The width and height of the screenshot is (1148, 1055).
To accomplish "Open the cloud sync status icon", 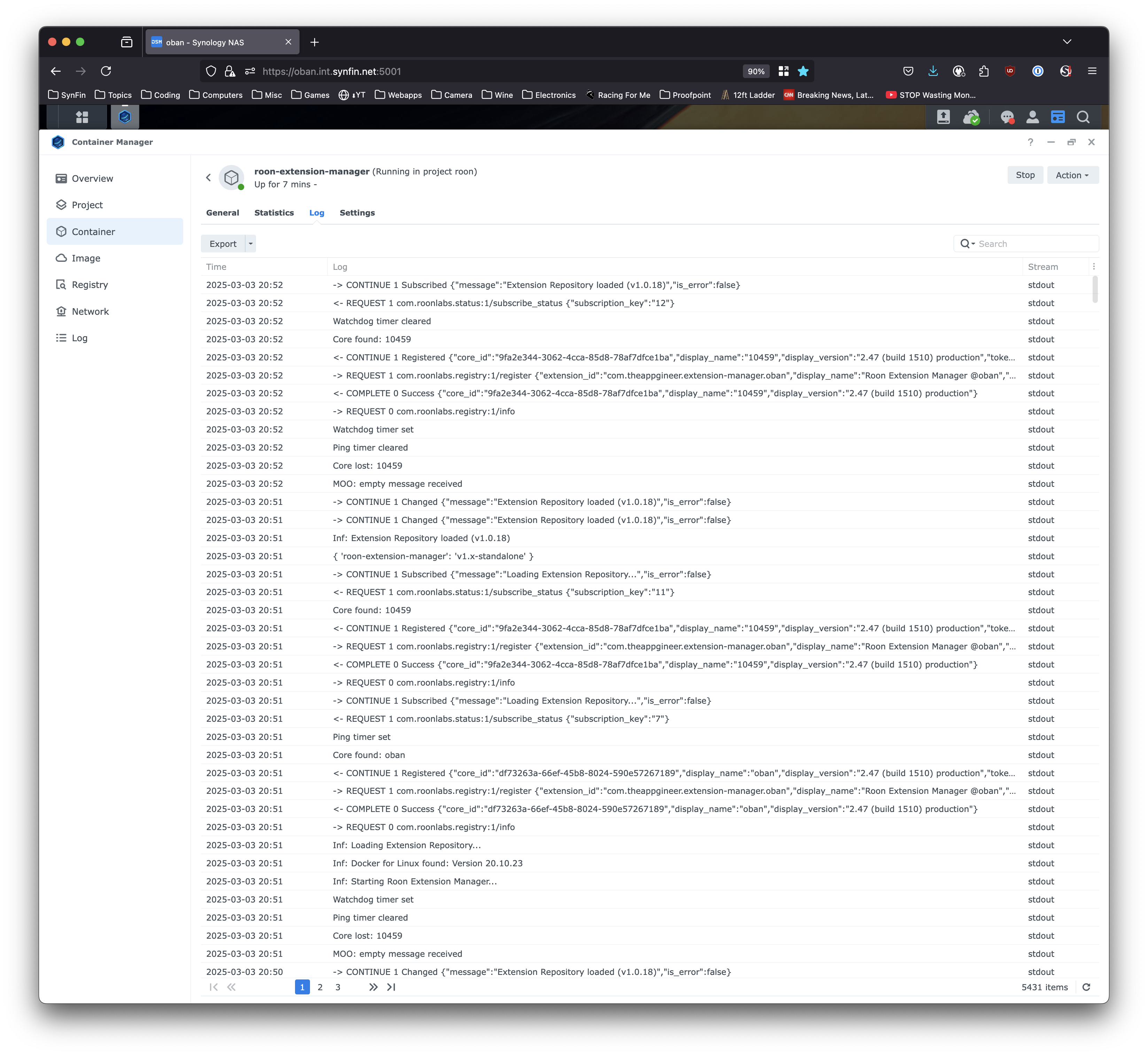I will pyautogui.click(x=971, y=117).
